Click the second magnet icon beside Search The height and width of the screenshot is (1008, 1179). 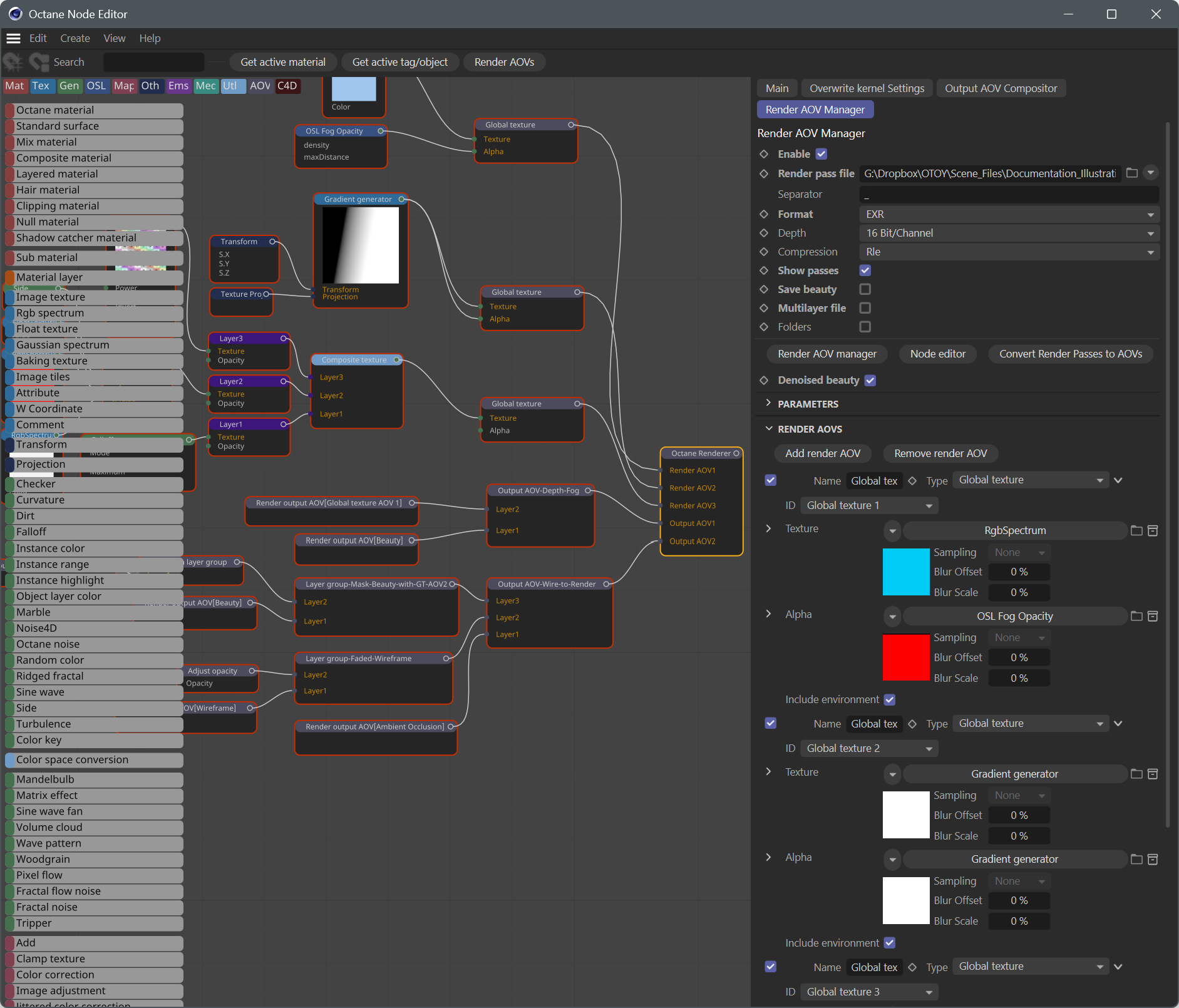coord(39,62)
